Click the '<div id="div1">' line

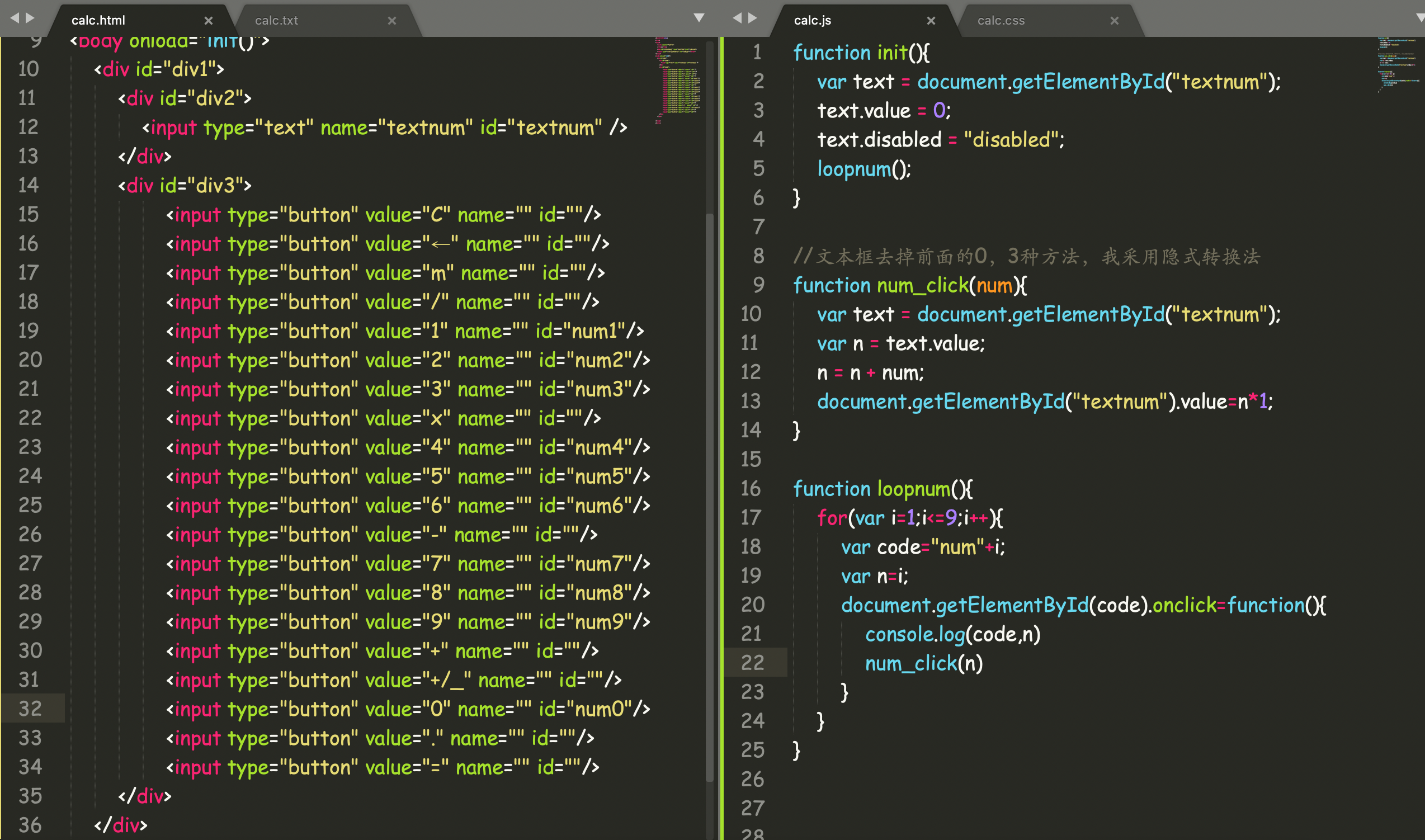(x=159, y=69)
